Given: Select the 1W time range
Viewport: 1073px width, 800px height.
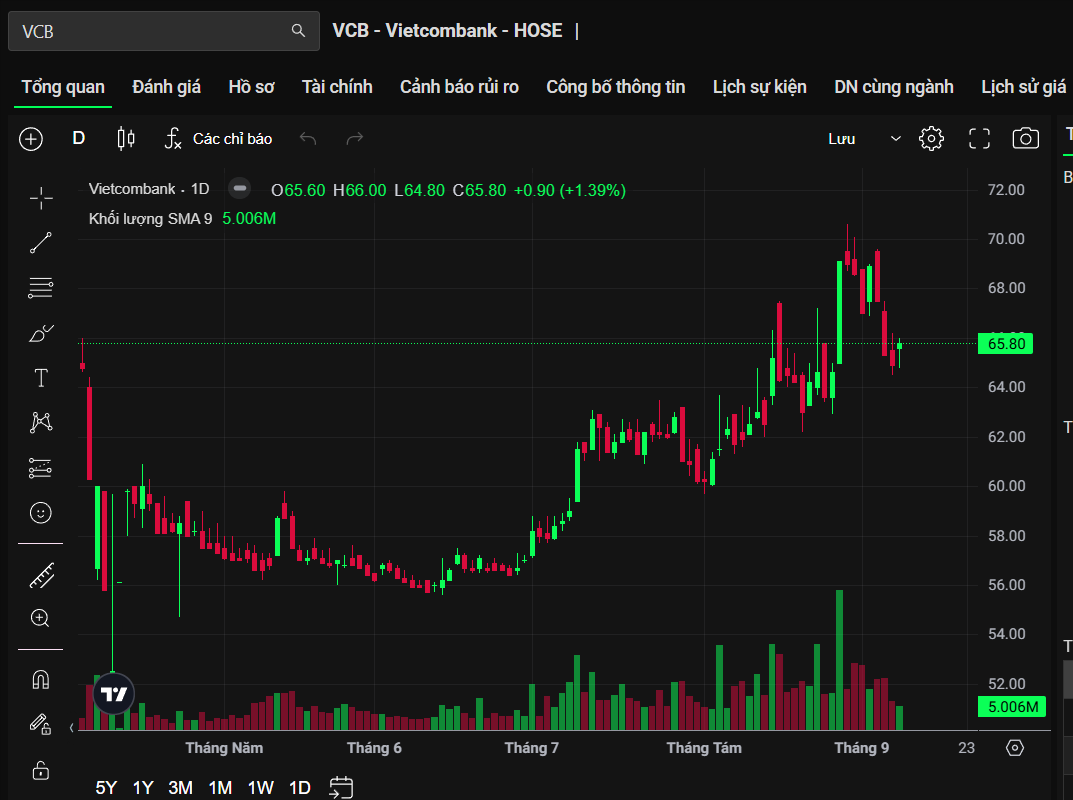Looking at the screenshot, I should coord(261,788).
